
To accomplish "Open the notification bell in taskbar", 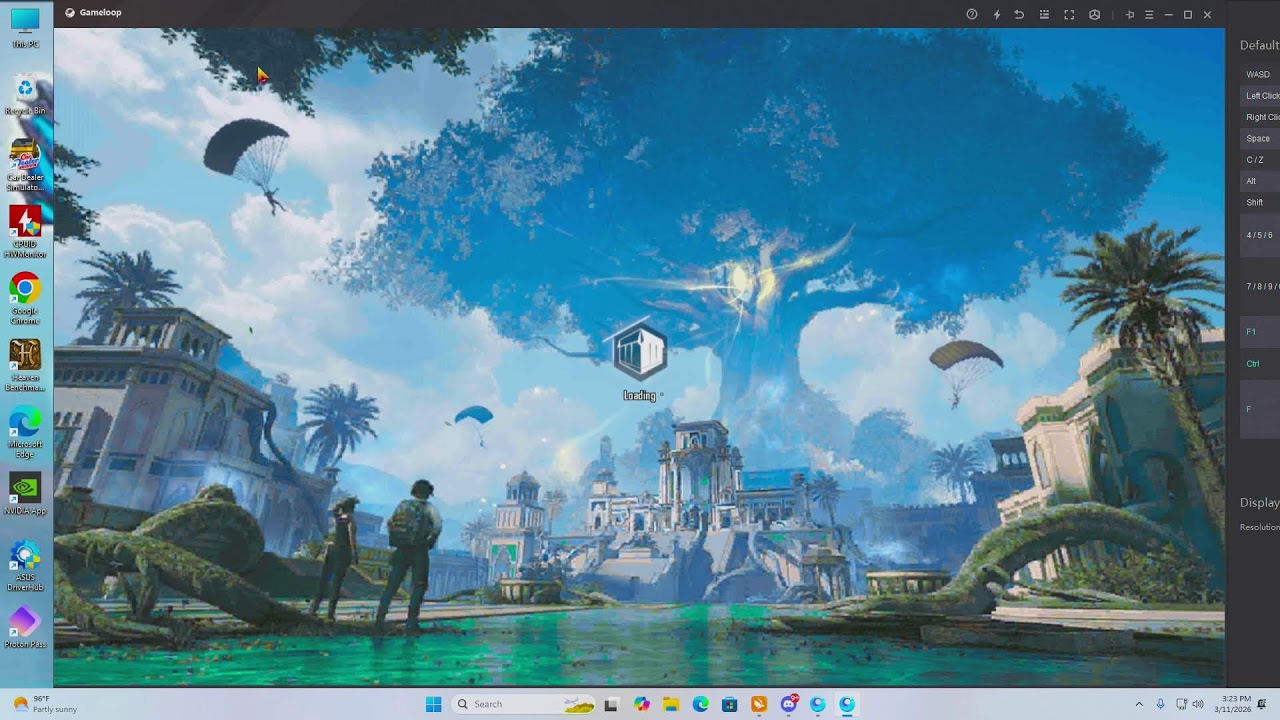I will click(1262, 704).
